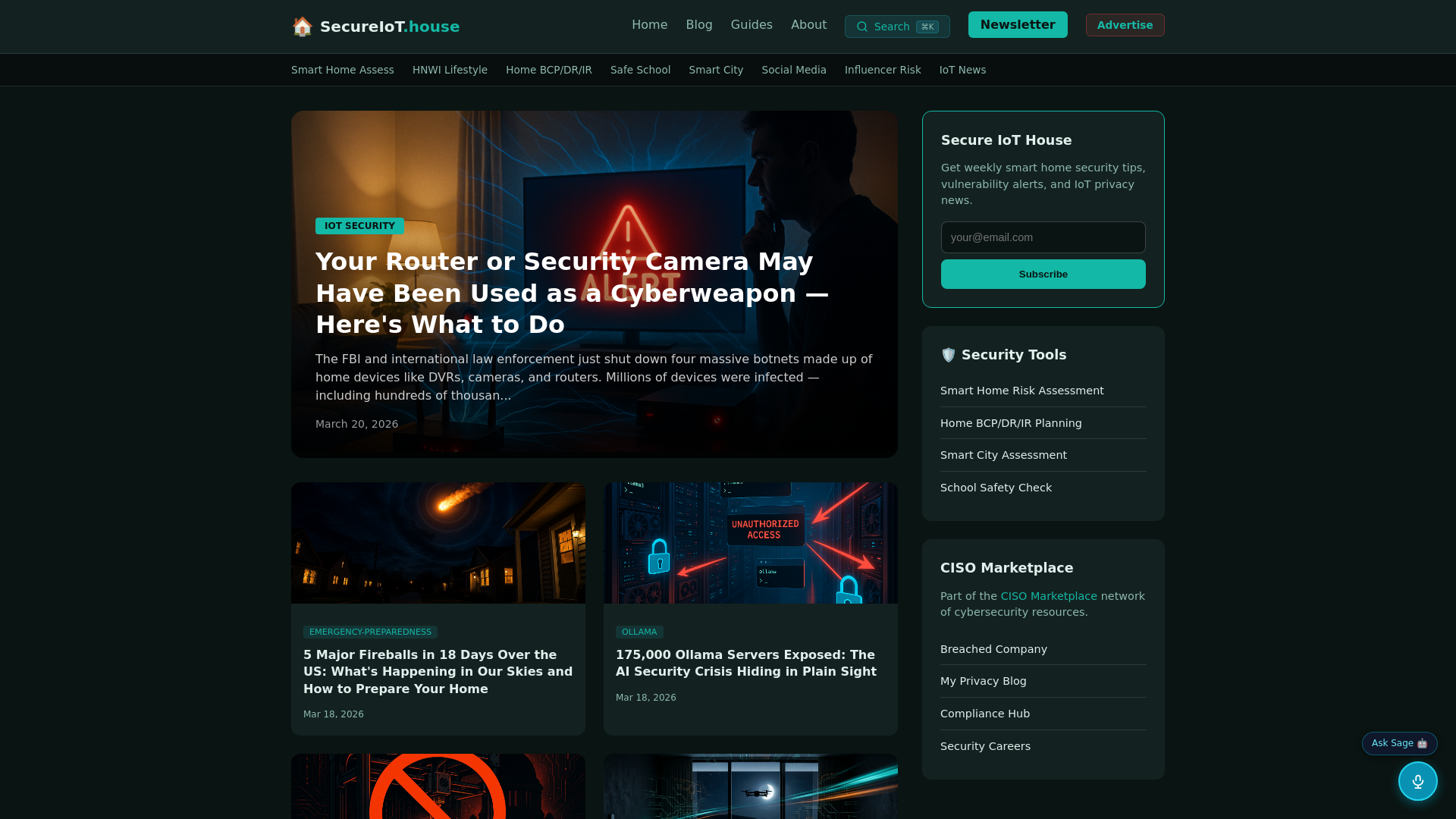Select Home BCP/DR/IR category

point(549,70)
